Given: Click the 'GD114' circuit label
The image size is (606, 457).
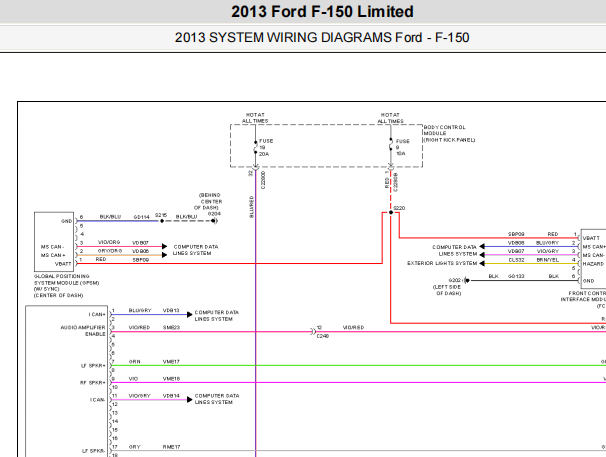Looking at the screenshot, I should tap(141, 217).
